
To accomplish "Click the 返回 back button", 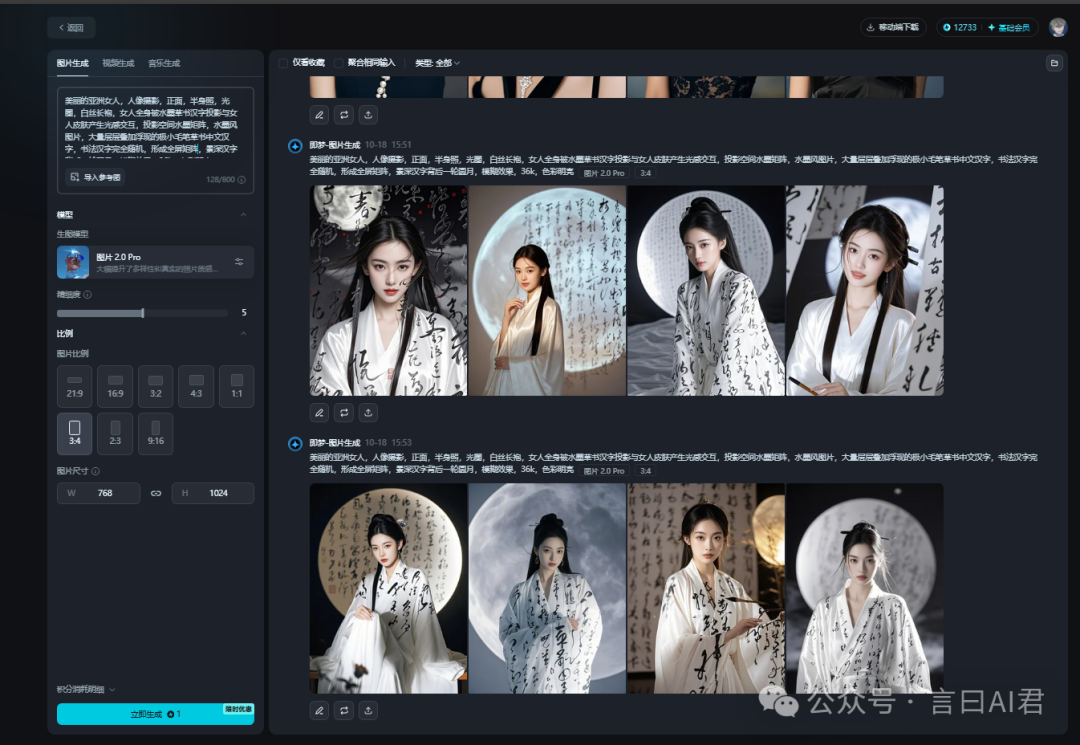I will tap(71, 28).
